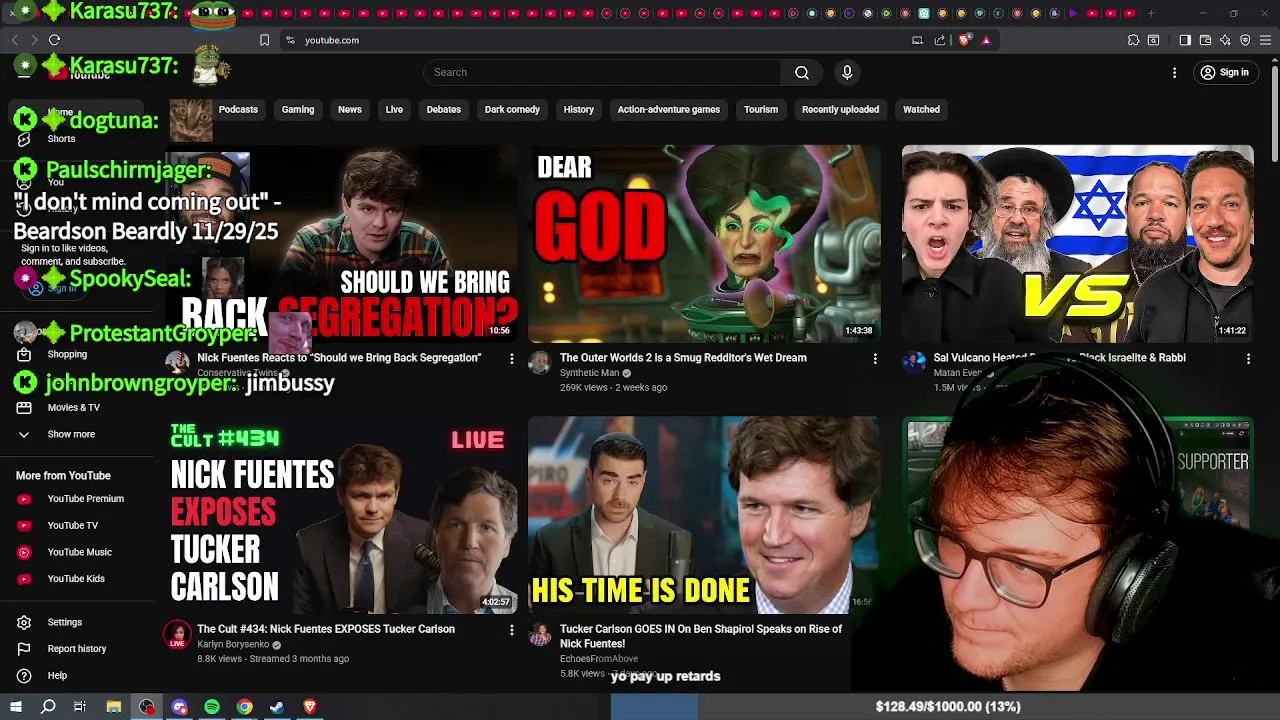Open Brave Wallet icon in toolbar

pyautogui.click(x=1205, y=40)
